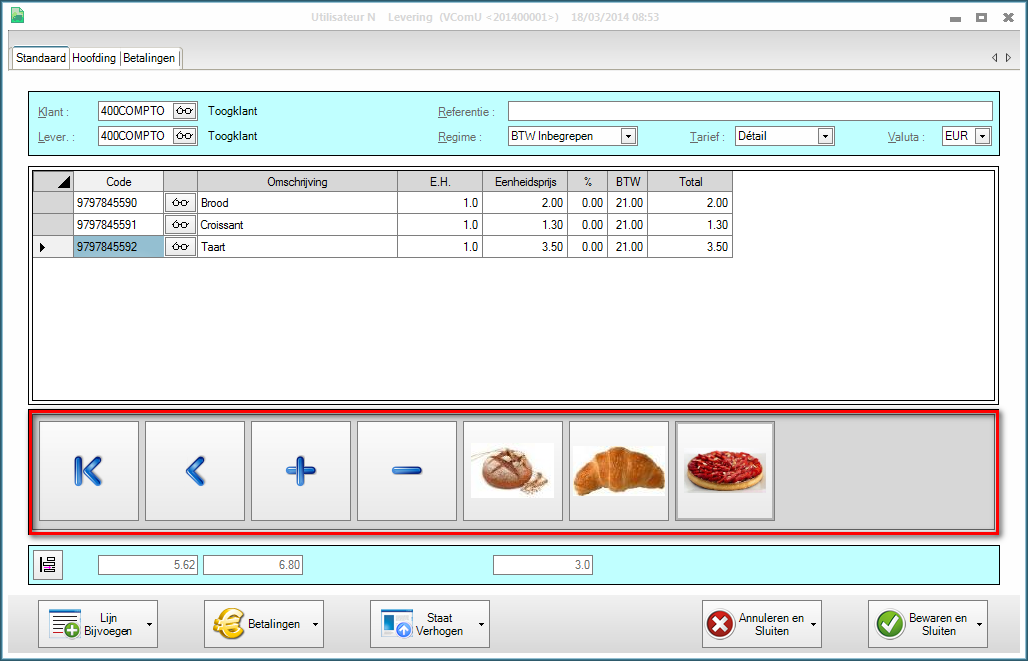Viewport: 1028px width, 661px height.
Task: Expand the Annuleren en Sluiten dropdown arrow
Action: [x=815, y=625]
